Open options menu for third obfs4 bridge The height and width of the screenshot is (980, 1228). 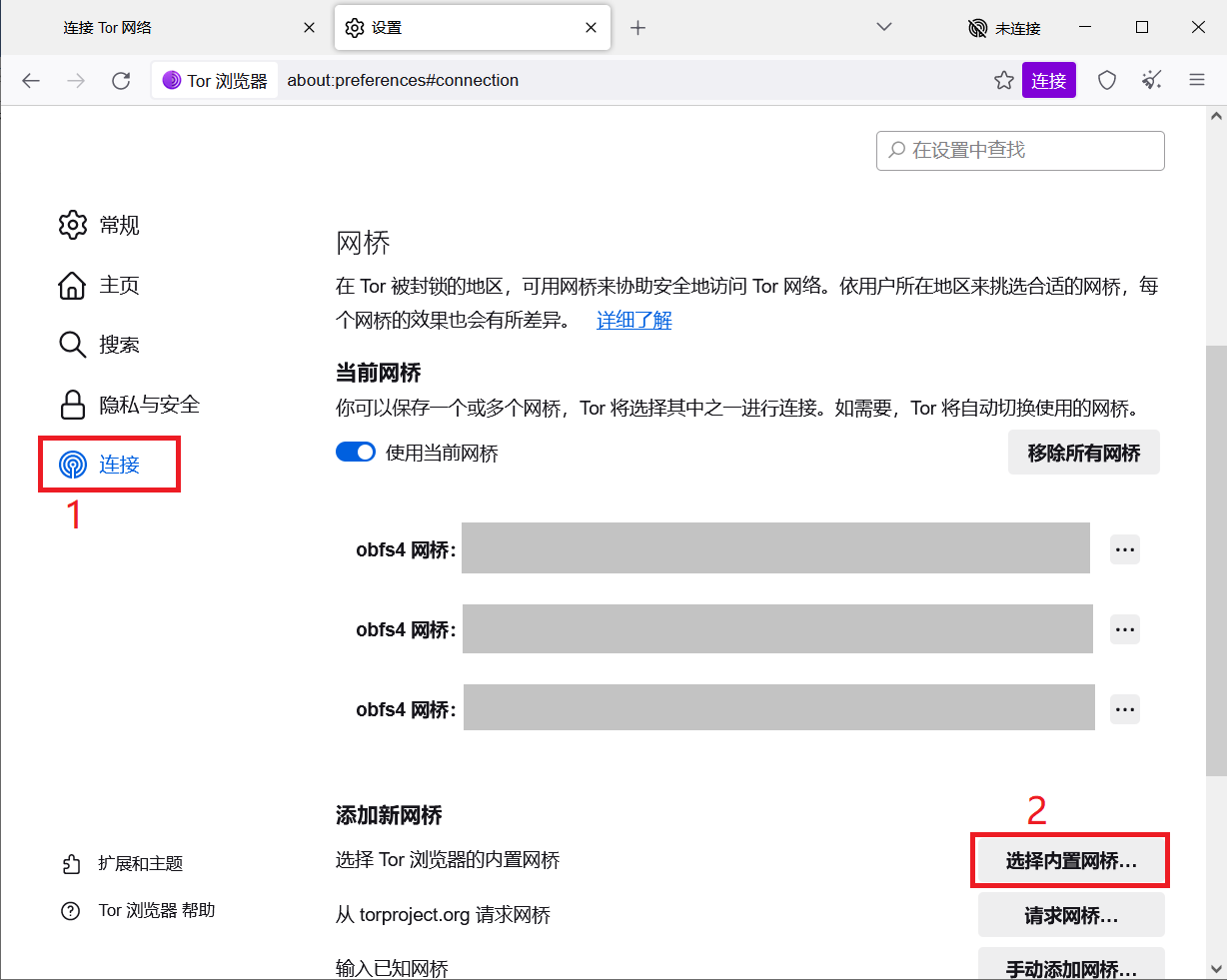tap(1125, 709)
